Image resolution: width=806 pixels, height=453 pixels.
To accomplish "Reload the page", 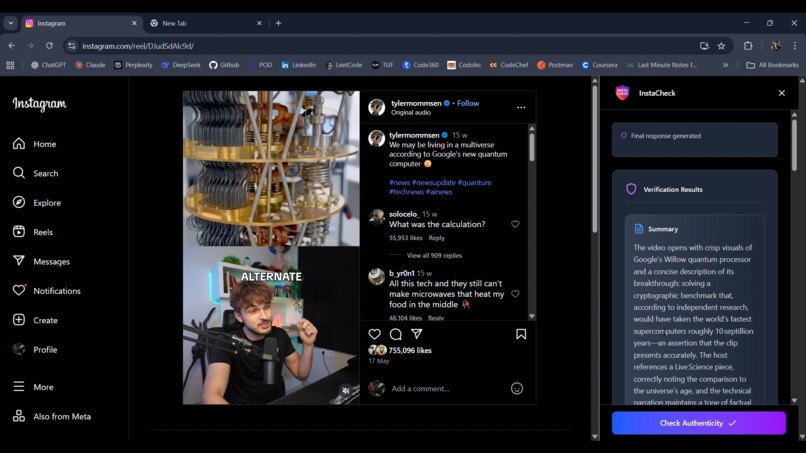I will pyautogui.click(x=49, y=46).
